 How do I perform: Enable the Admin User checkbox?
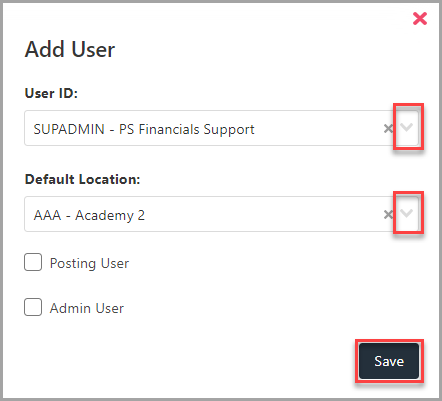click(33, 307)
